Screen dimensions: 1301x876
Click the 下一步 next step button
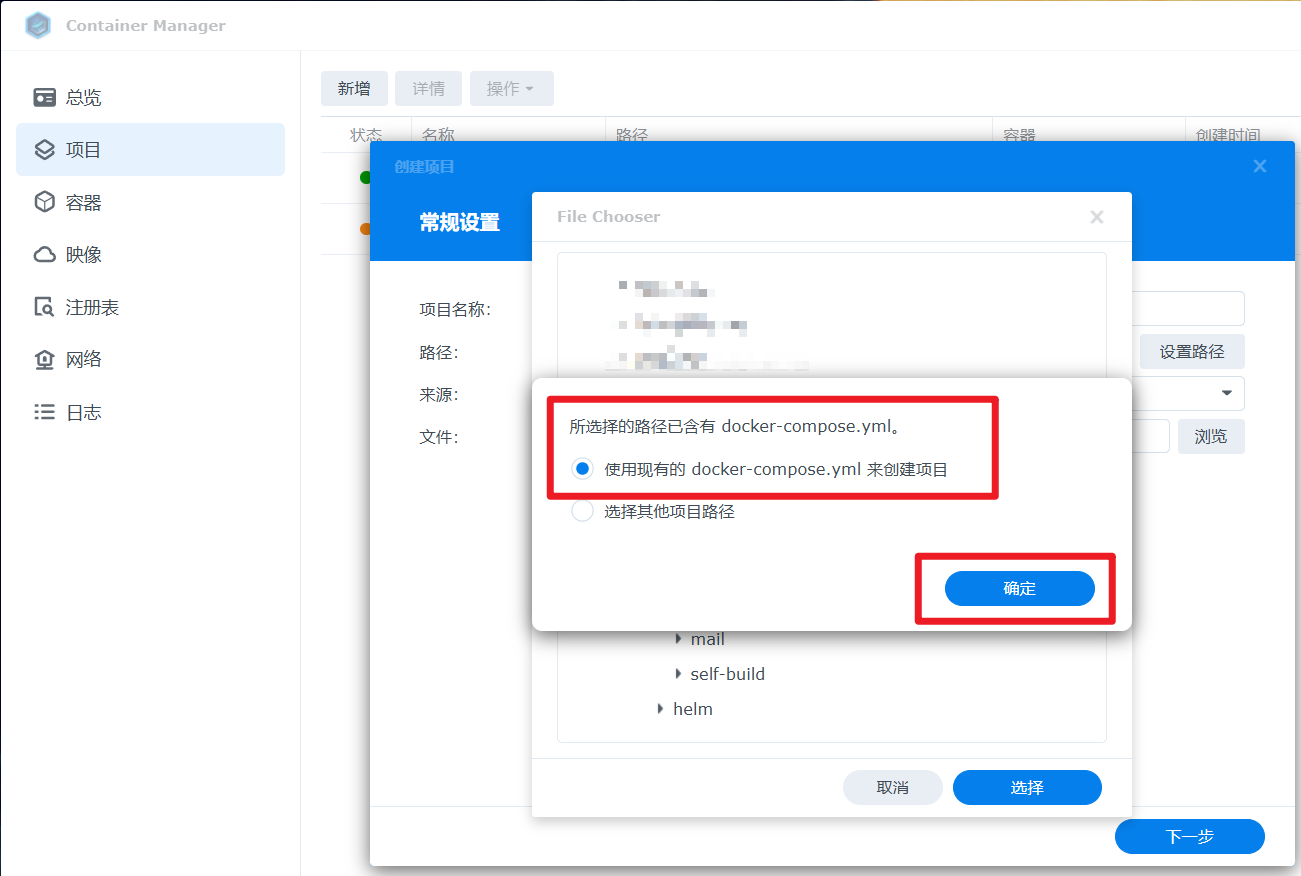[x=1190, y=836]
